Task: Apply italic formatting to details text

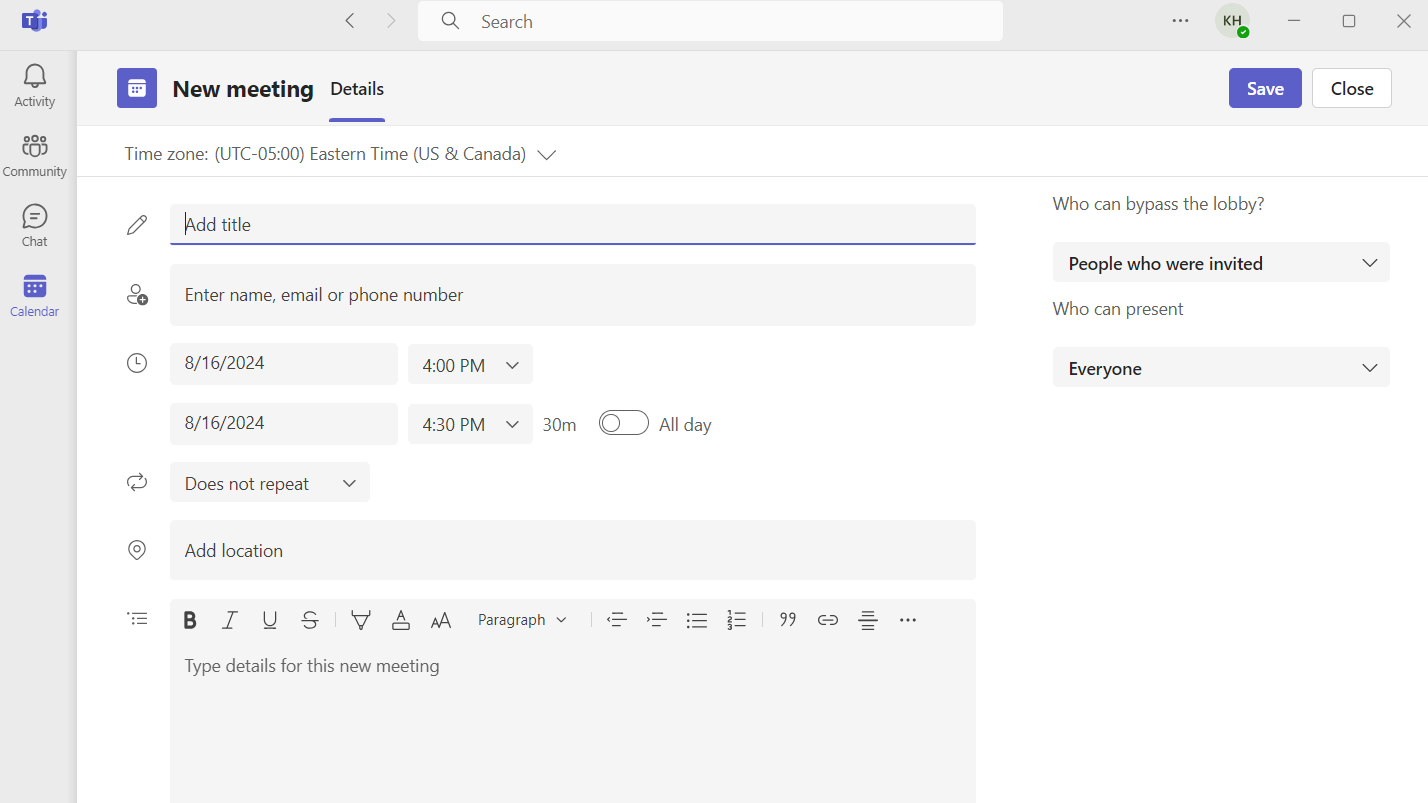Action: (229, 620)
